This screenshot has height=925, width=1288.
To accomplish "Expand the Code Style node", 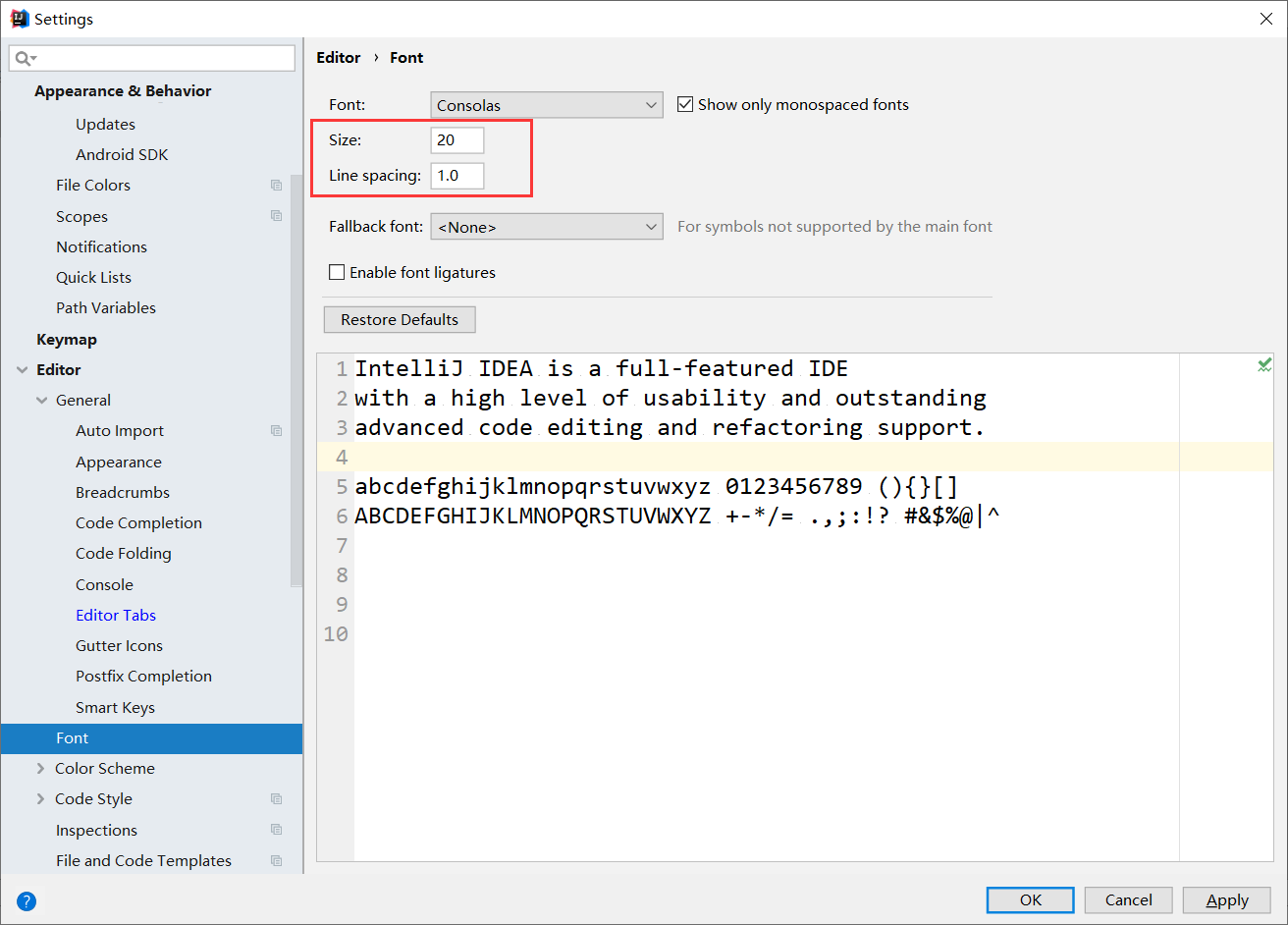I will (x=41, y=798).
